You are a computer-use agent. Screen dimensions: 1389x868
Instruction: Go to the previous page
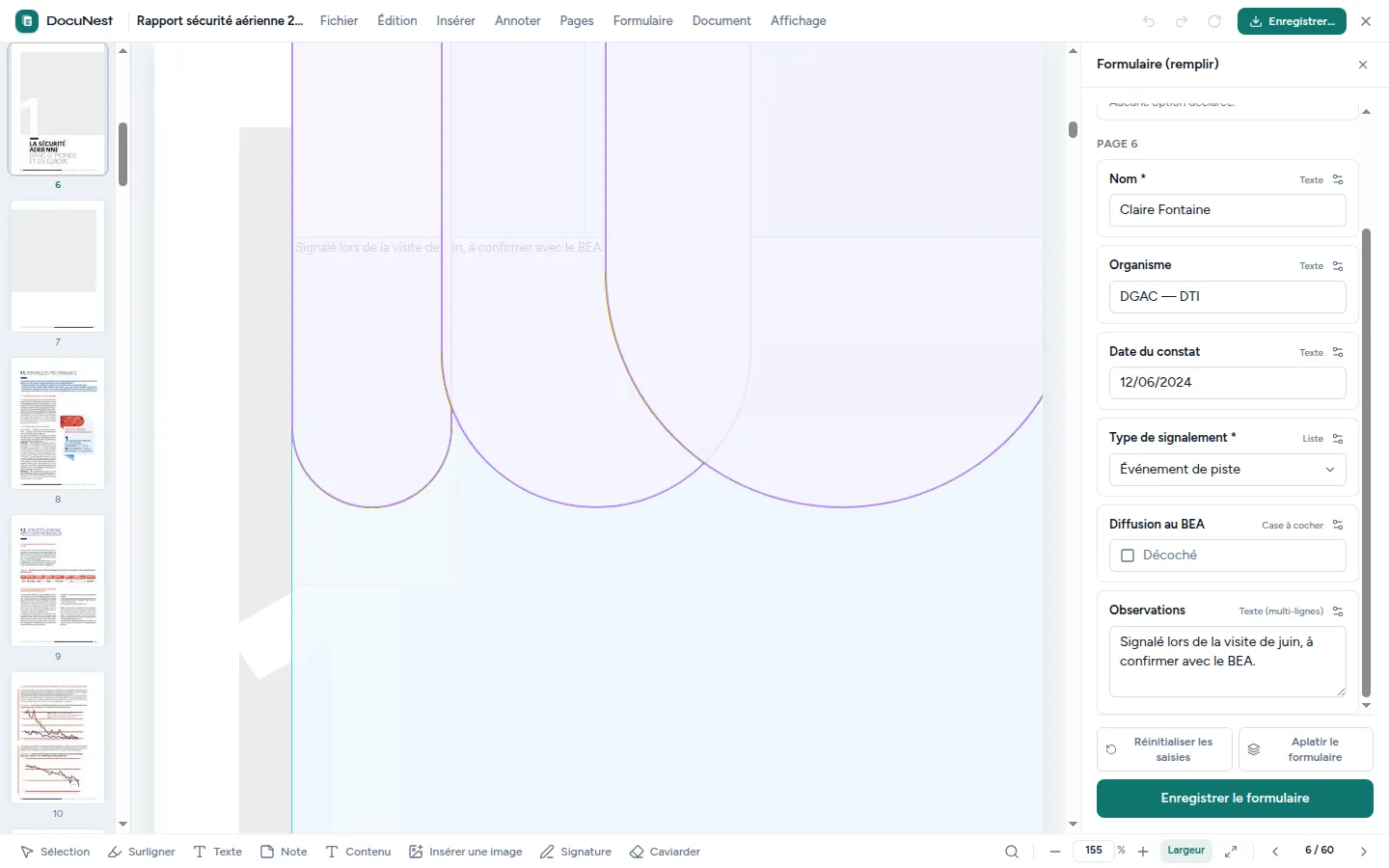tap(1275, 852)
